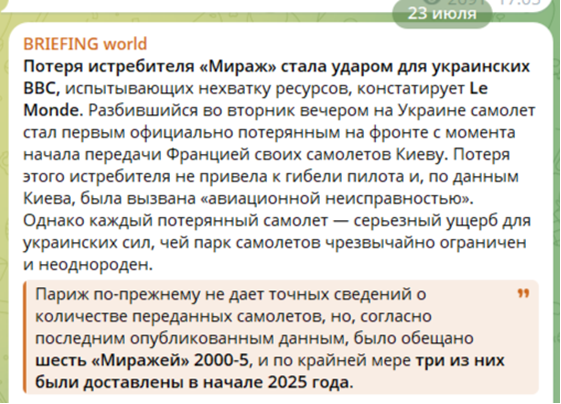The width and height of the screenshot is (561, 404).
Task: Click the word «авиационной неисправностью» in message
Action: (337, 198)
